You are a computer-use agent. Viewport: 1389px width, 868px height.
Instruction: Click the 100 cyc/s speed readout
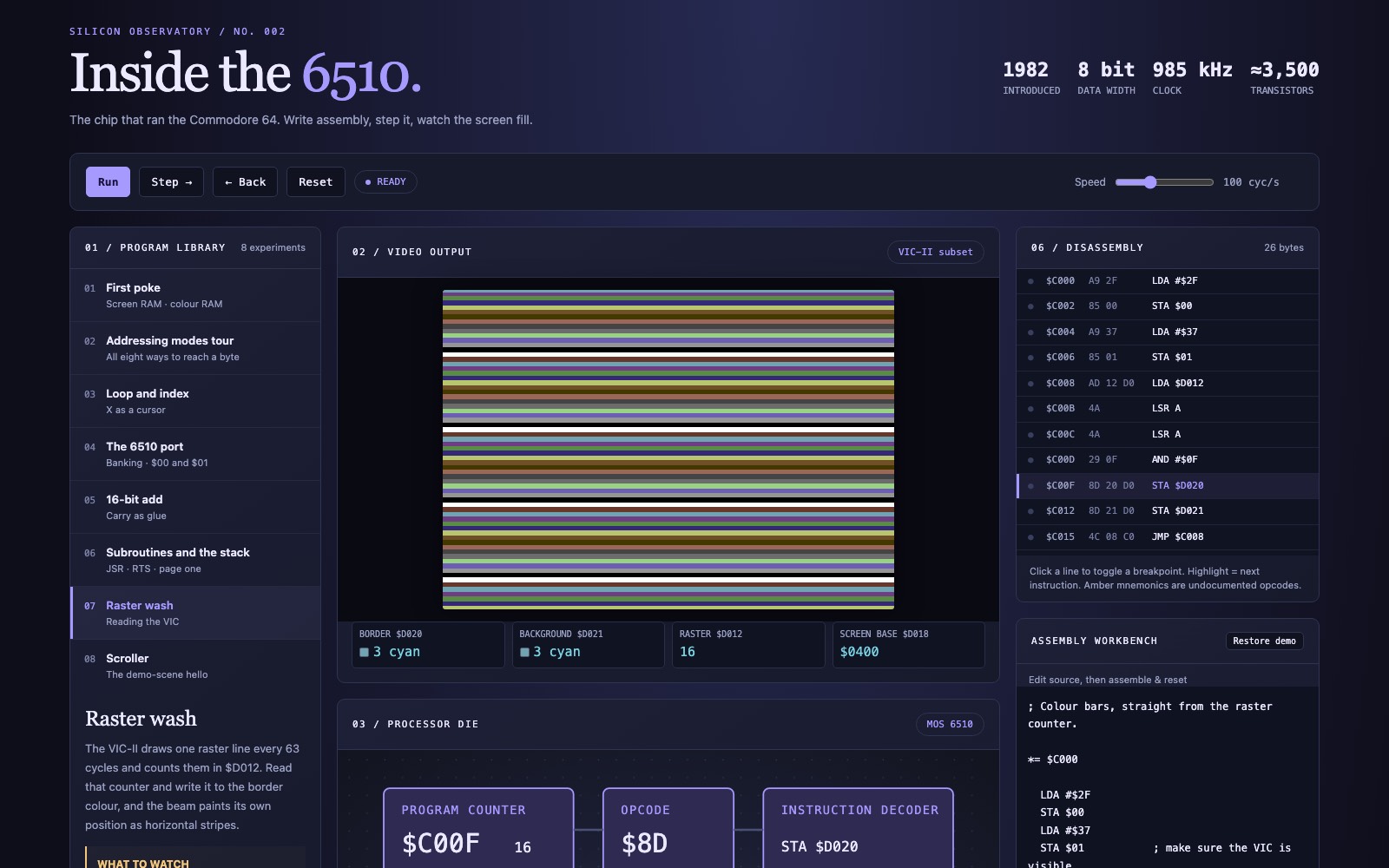(x=1251, y=182)
